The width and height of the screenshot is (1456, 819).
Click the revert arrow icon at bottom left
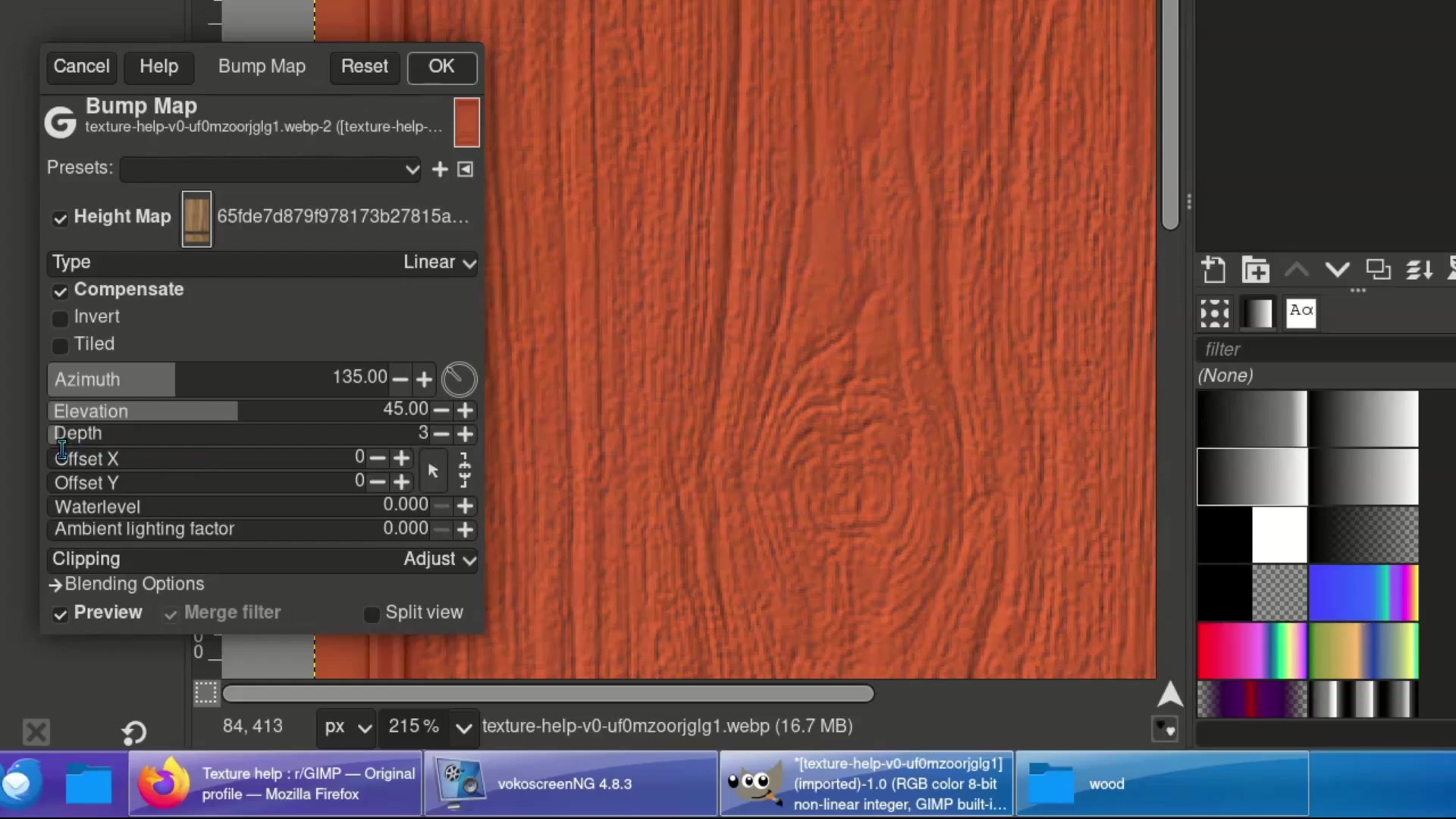133,732
